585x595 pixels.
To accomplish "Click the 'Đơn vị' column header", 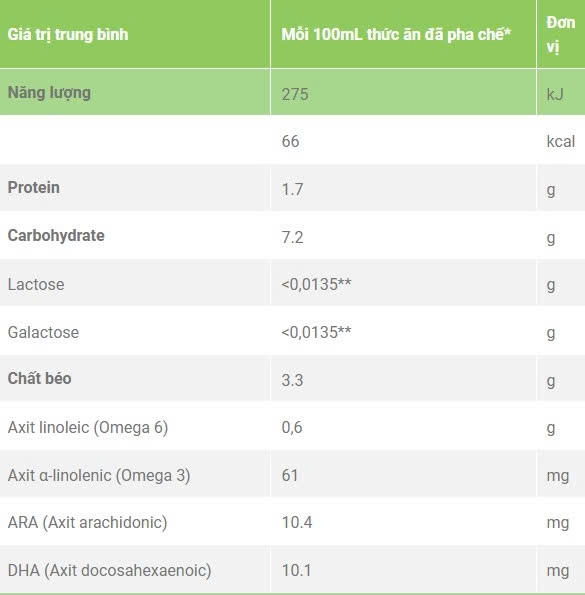I will pyautogui.click(x=561, y=35).
